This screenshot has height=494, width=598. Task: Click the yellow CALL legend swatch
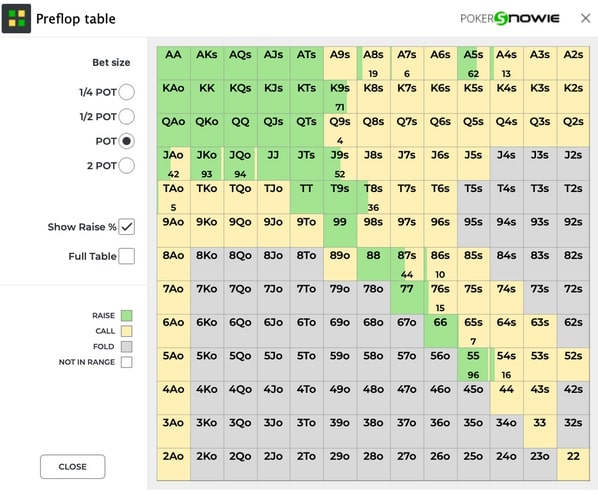tap(127, 331)
